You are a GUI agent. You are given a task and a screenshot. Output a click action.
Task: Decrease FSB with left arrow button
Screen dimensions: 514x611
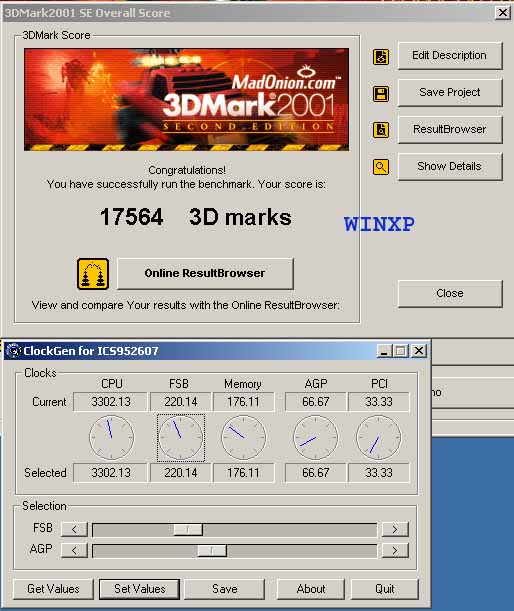pos(74,529)
